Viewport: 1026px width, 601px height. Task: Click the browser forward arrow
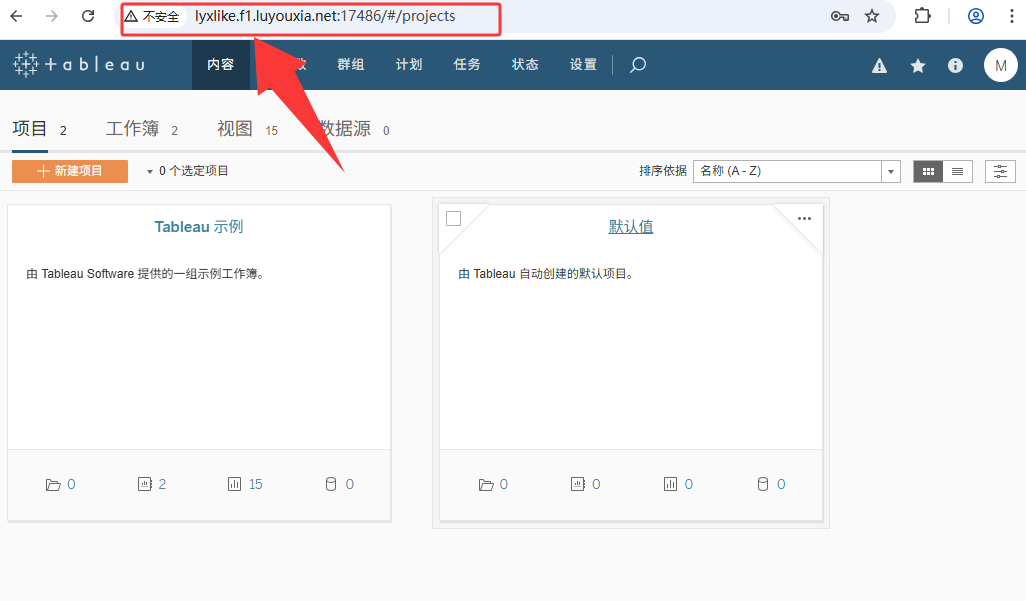(x=52, y=16)
